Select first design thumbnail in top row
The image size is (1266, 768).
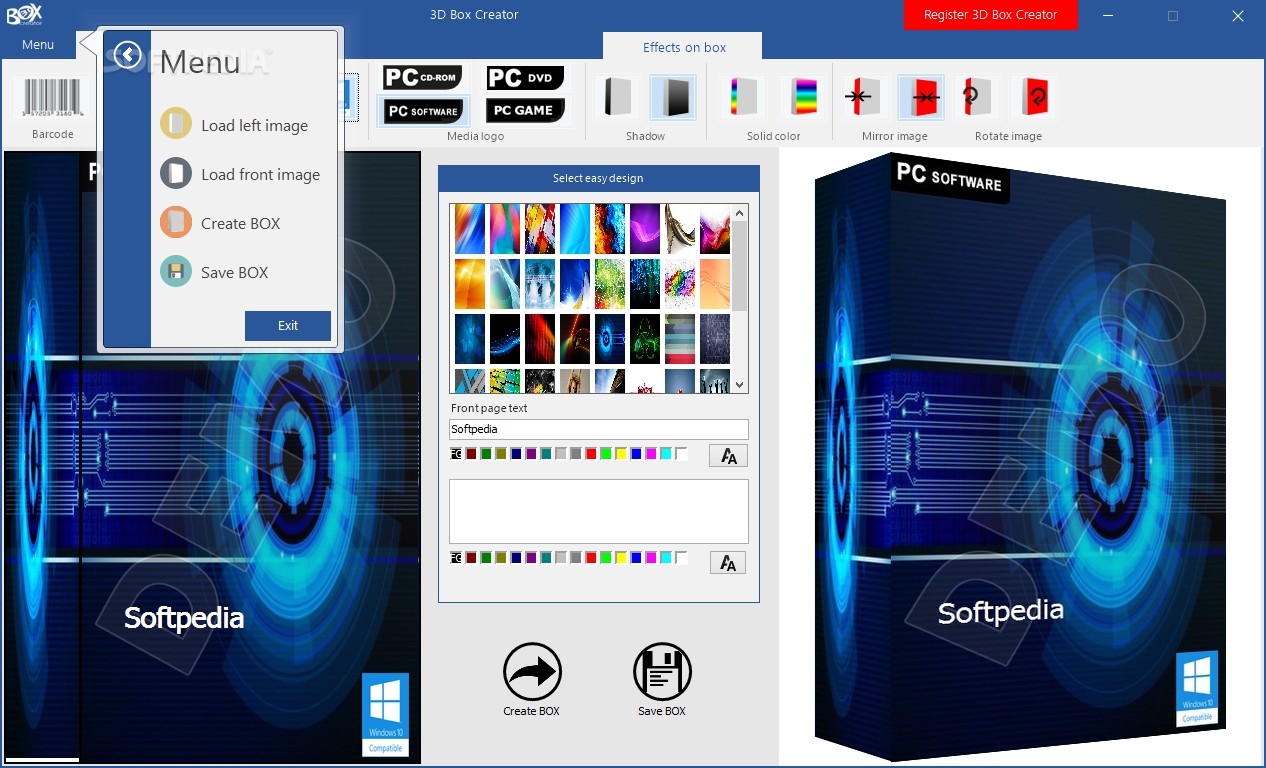(x=469, y=229)
